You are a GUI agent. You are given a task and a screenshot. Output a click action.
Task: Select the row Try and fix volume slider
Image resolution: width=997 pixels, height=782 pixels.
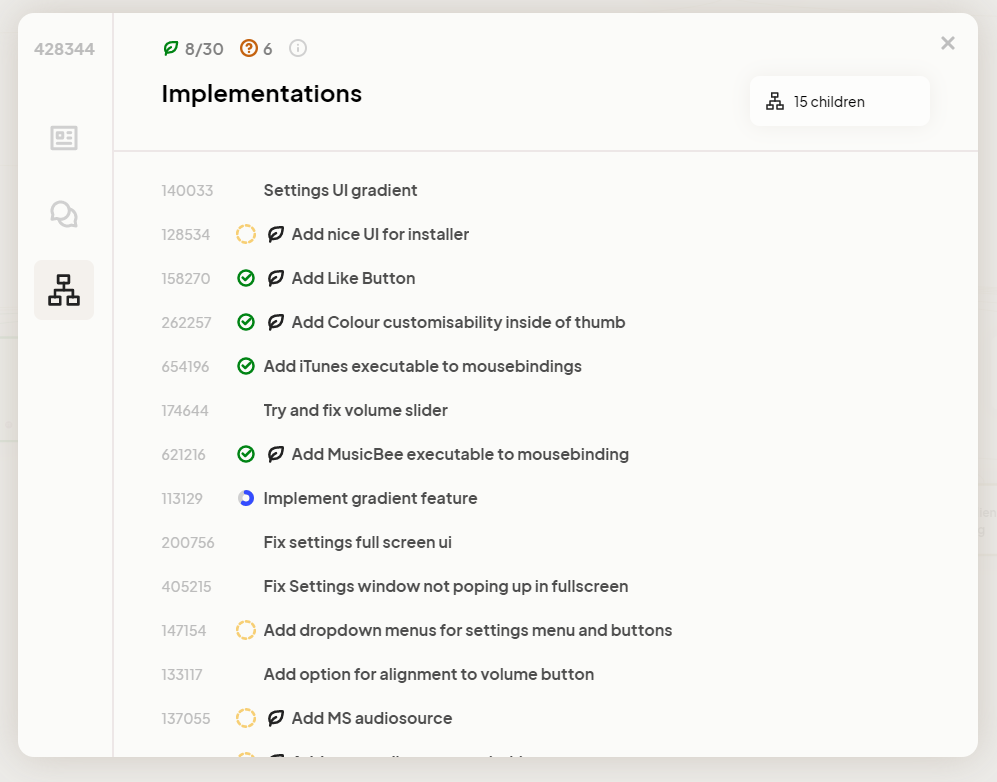point(355,410)
